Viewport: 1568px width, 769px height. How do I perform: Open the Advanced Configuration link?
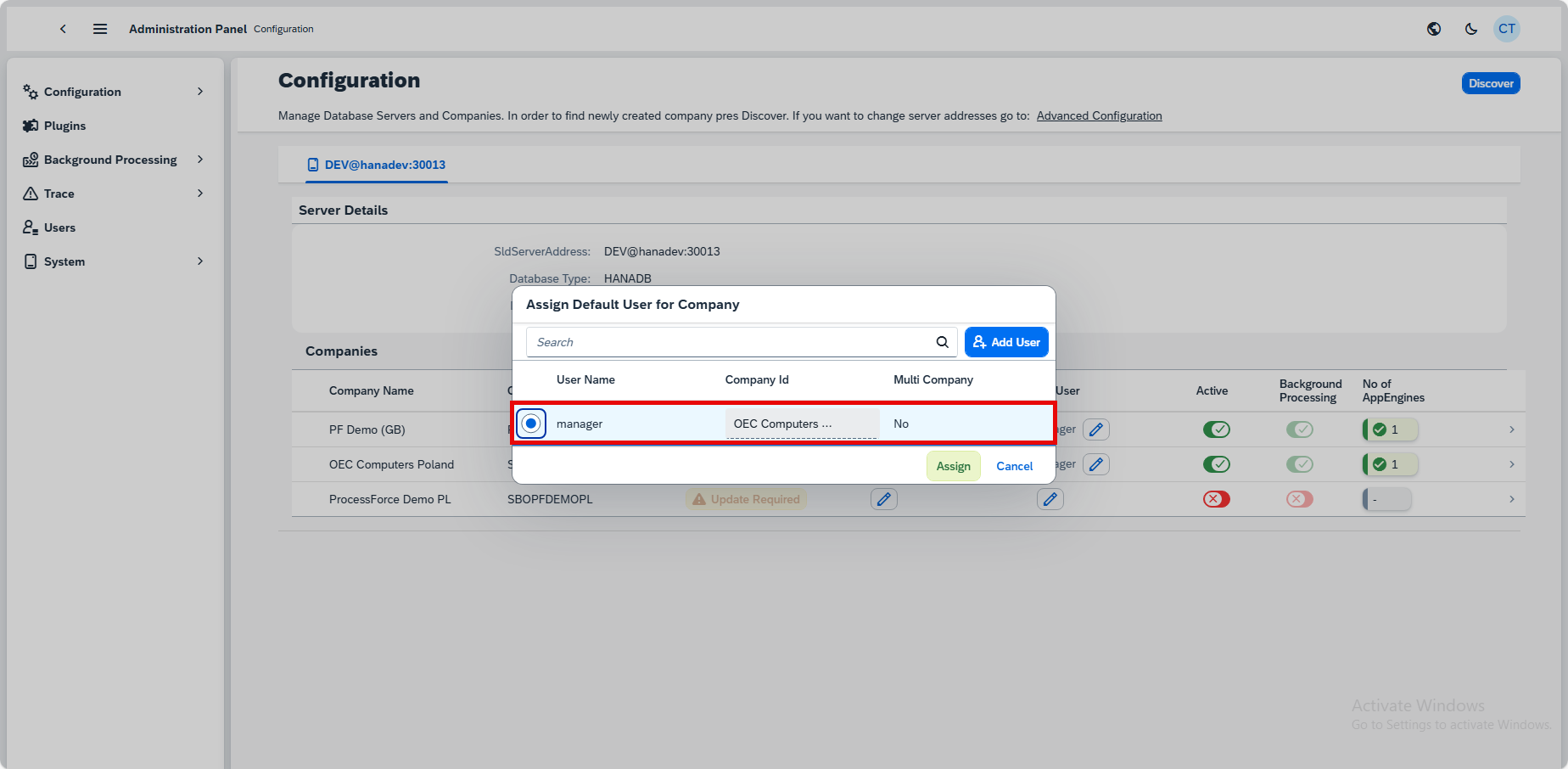[x=1099, y=115]
